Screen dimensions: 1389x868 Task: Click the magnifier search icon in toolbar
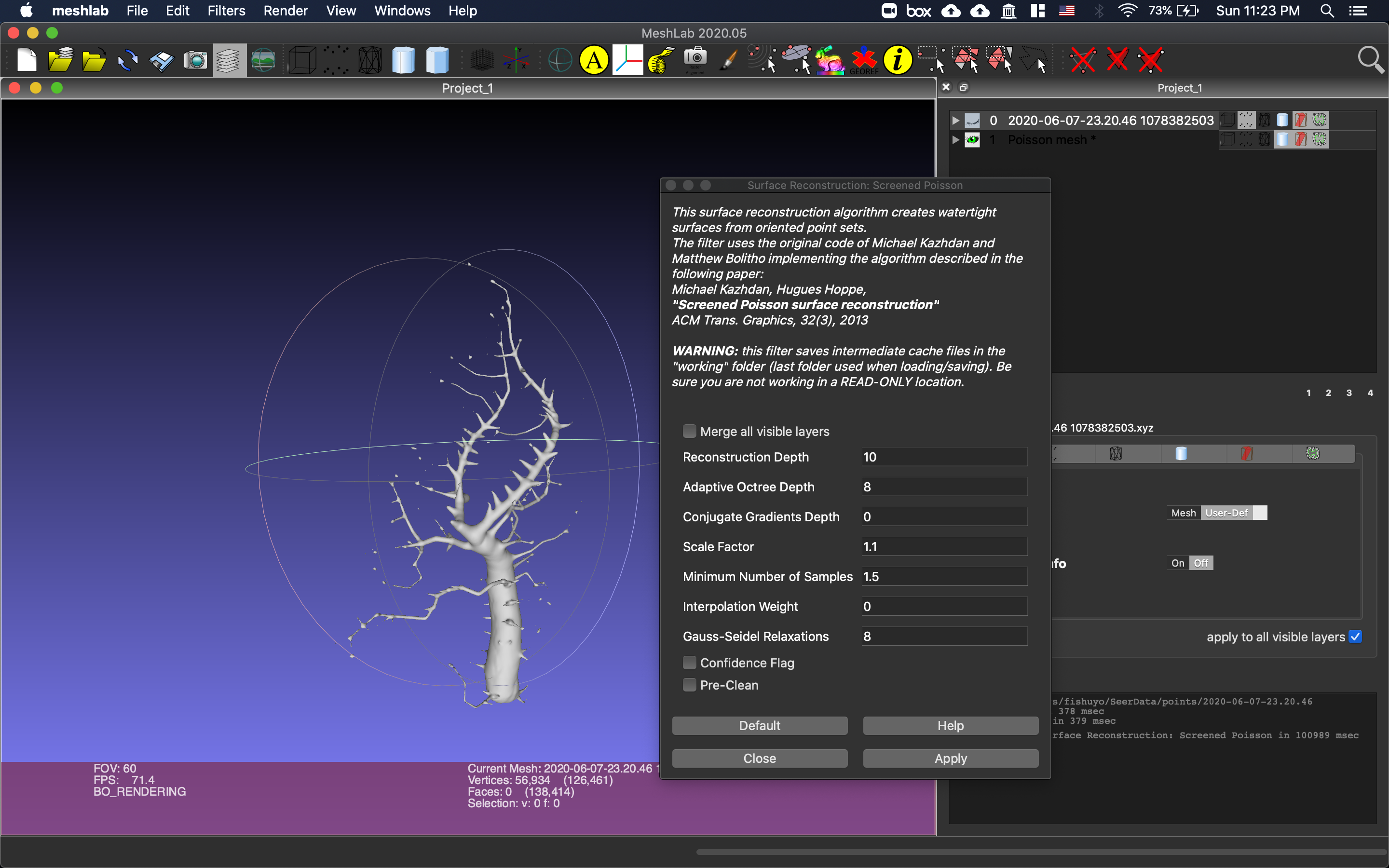pyautogui.click(x=1370, y=60)
